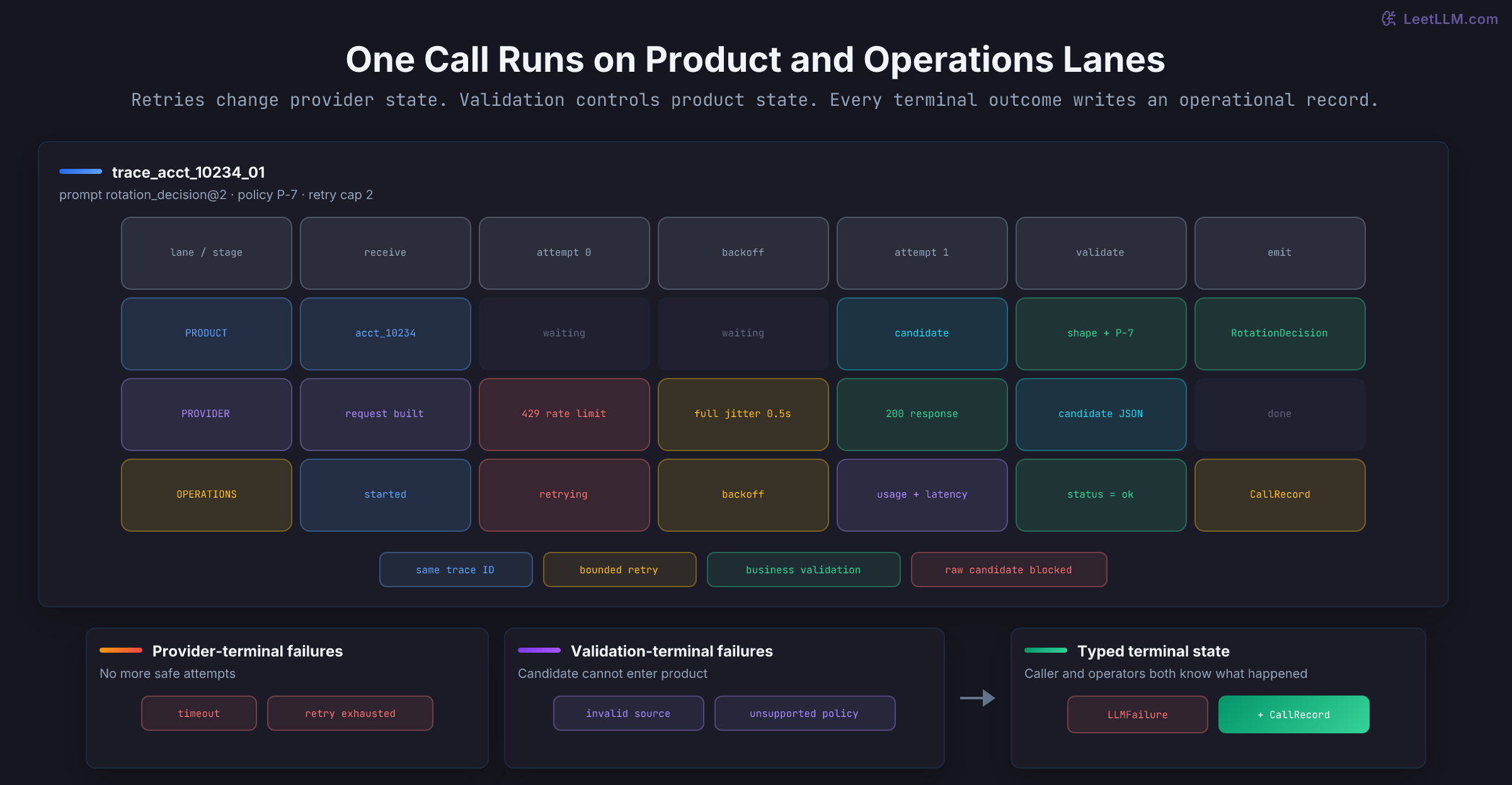
Task: Select the 'status = ok' cell
Action: tap(1101, 495)
